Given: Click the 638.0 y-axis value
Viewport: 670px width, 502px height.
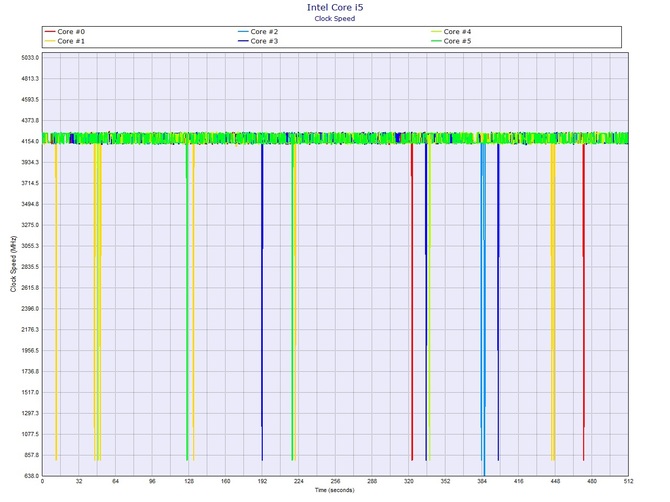Looking at the screenshot, I should click(31, 476).
